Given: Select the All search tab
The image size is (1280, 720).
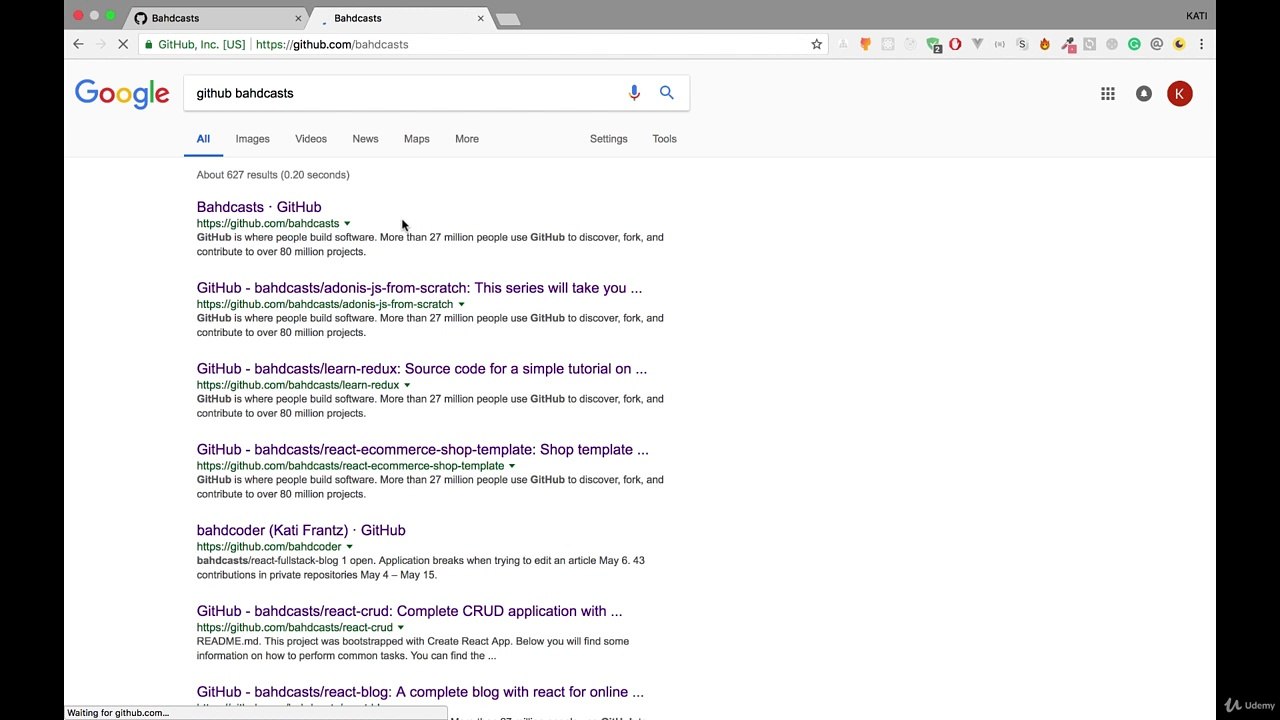Looking at the screenshot, I should (x=203, y=139).
